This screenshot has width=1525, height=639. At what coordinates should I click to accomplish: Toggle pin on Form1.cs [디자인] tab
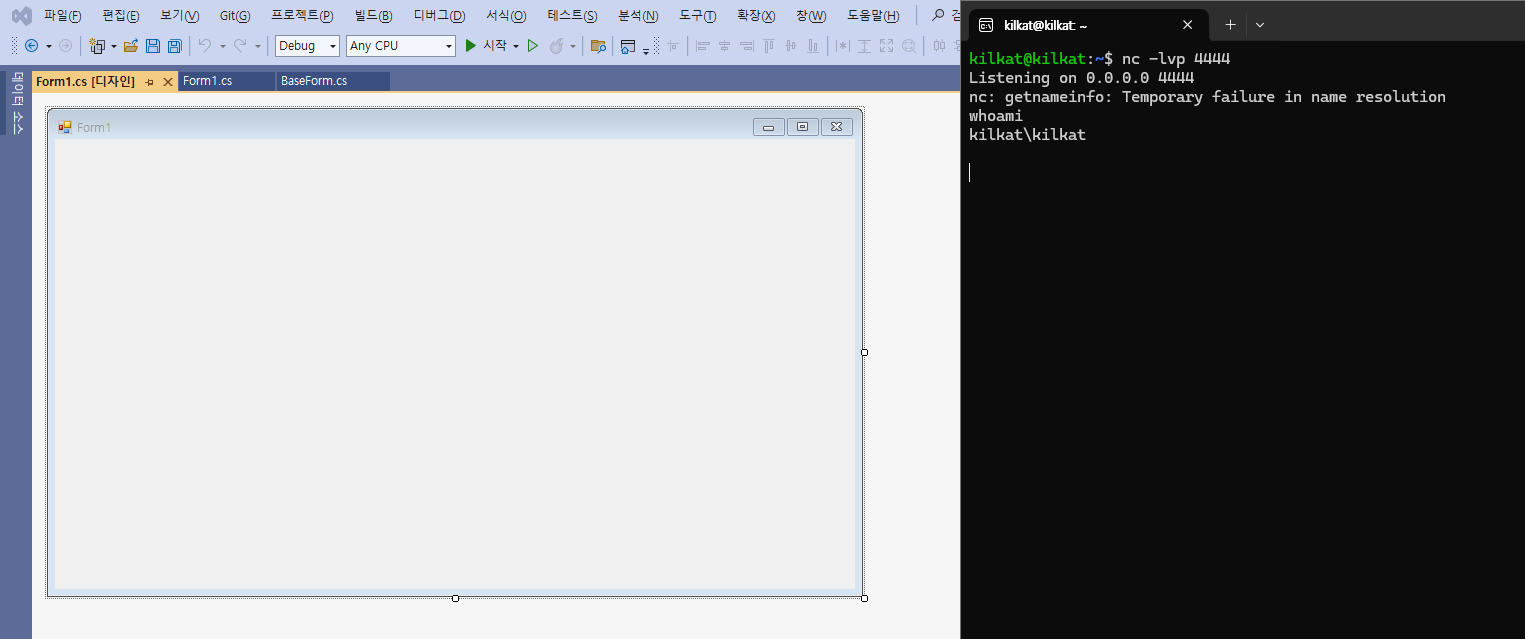[x=149, y=82]
